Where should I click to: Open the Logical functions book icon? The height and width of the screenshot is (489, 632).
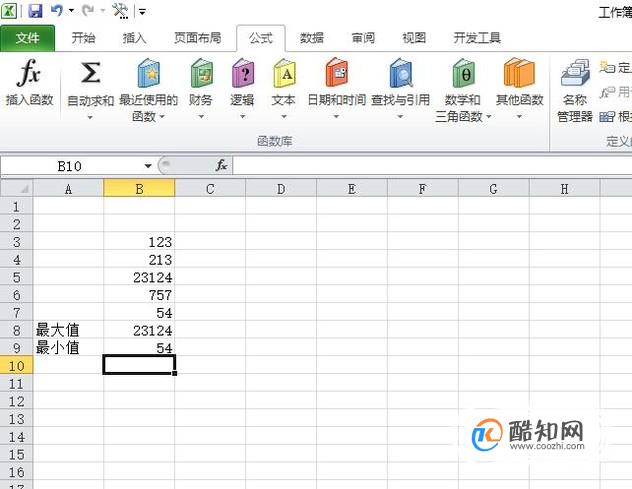click(x=243, y=73)
